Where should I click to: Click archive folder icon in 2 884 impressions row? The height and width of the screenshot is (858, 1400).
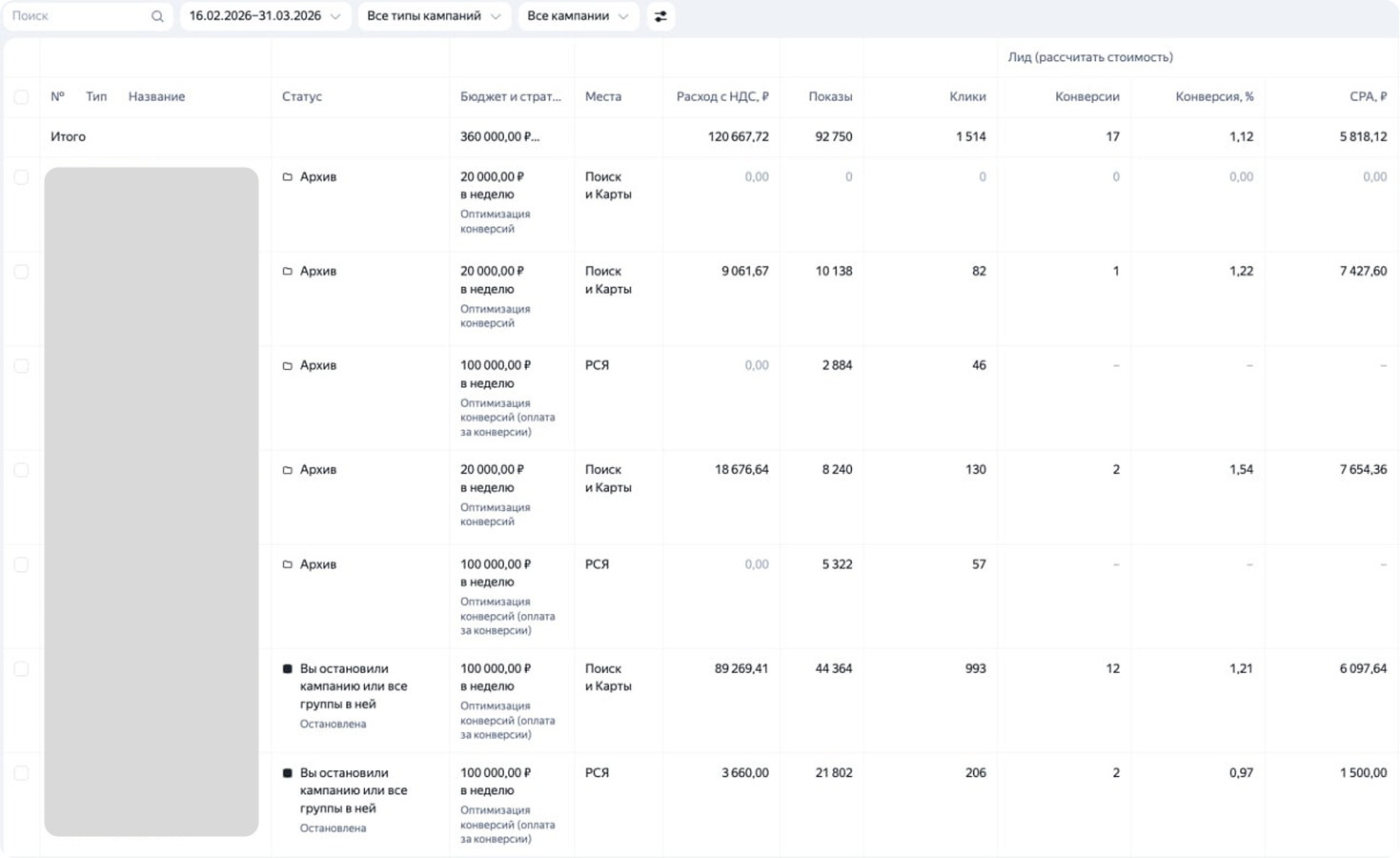click(x=287, y=366)
